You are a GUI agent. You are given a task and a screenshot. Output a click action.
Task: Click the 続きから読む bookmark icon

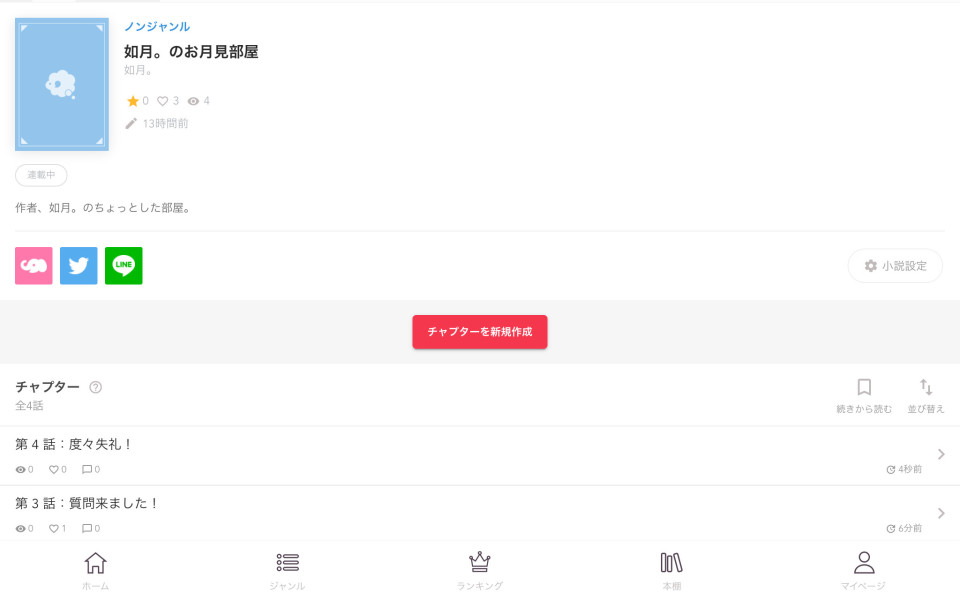(864, 387)
